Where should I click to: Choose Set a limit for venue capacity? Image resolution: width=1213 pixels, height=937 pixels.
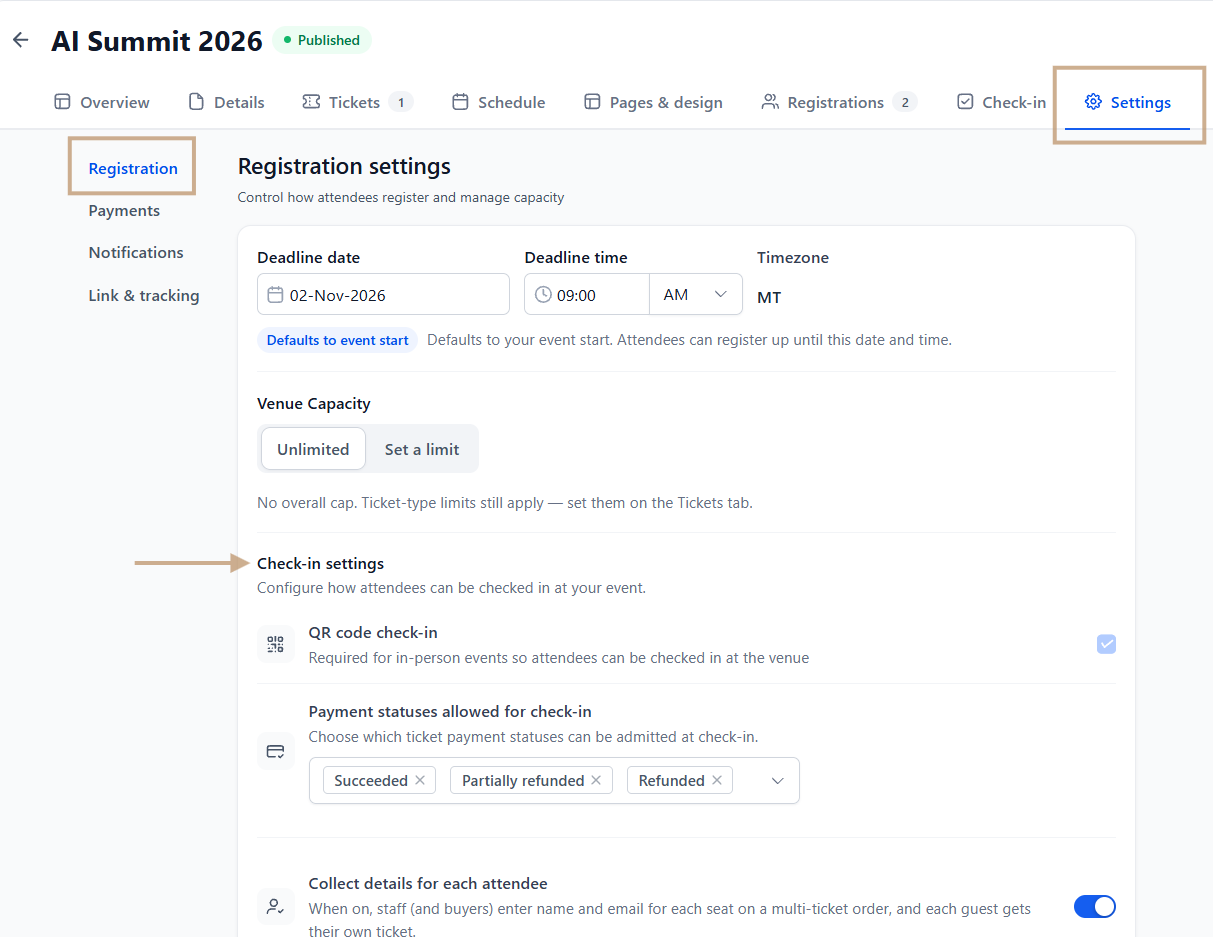422,449
